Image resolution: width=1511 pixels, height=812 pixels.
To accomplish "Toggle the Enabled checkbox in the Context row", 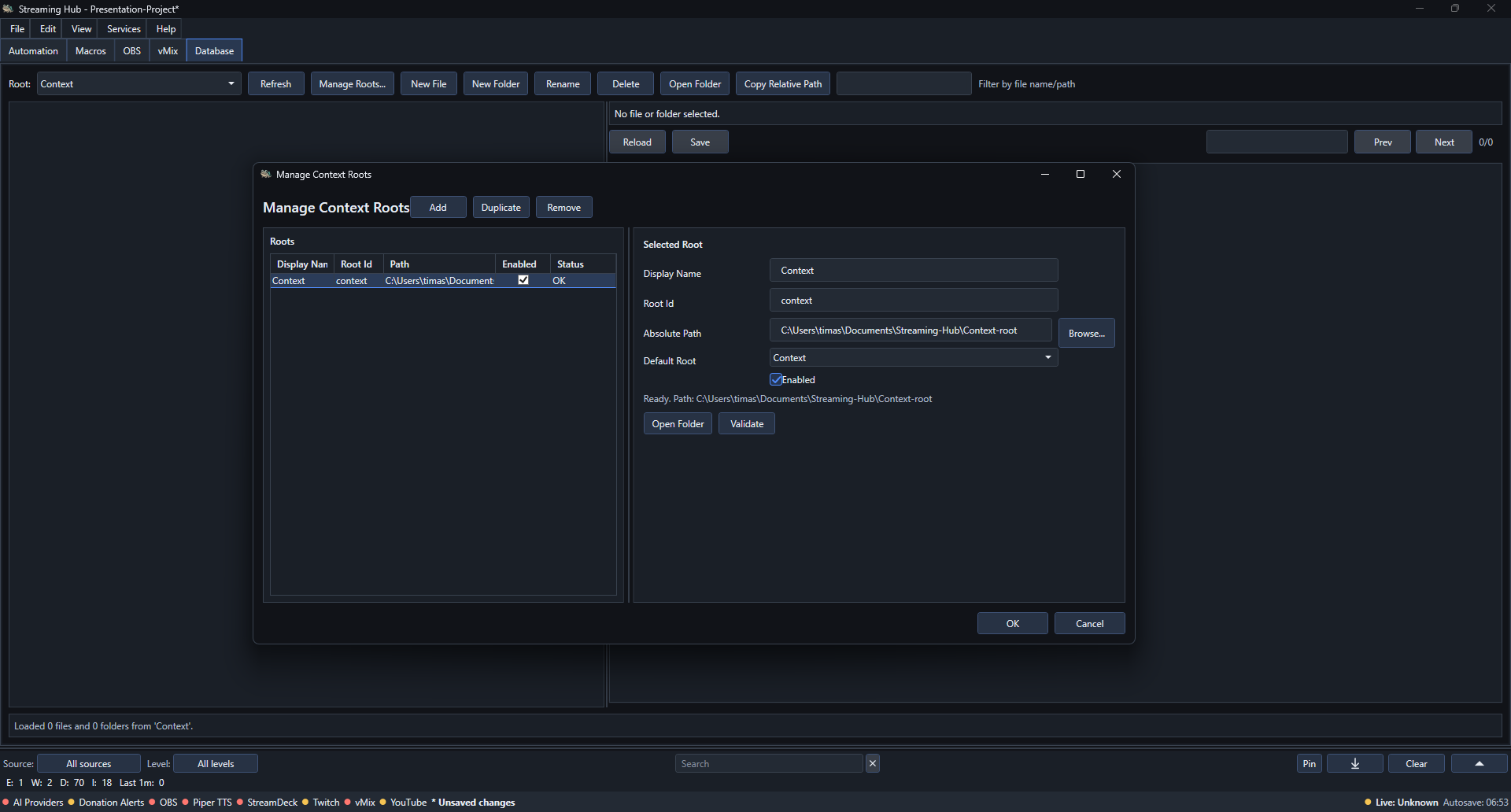I will [x=523, y=280].
